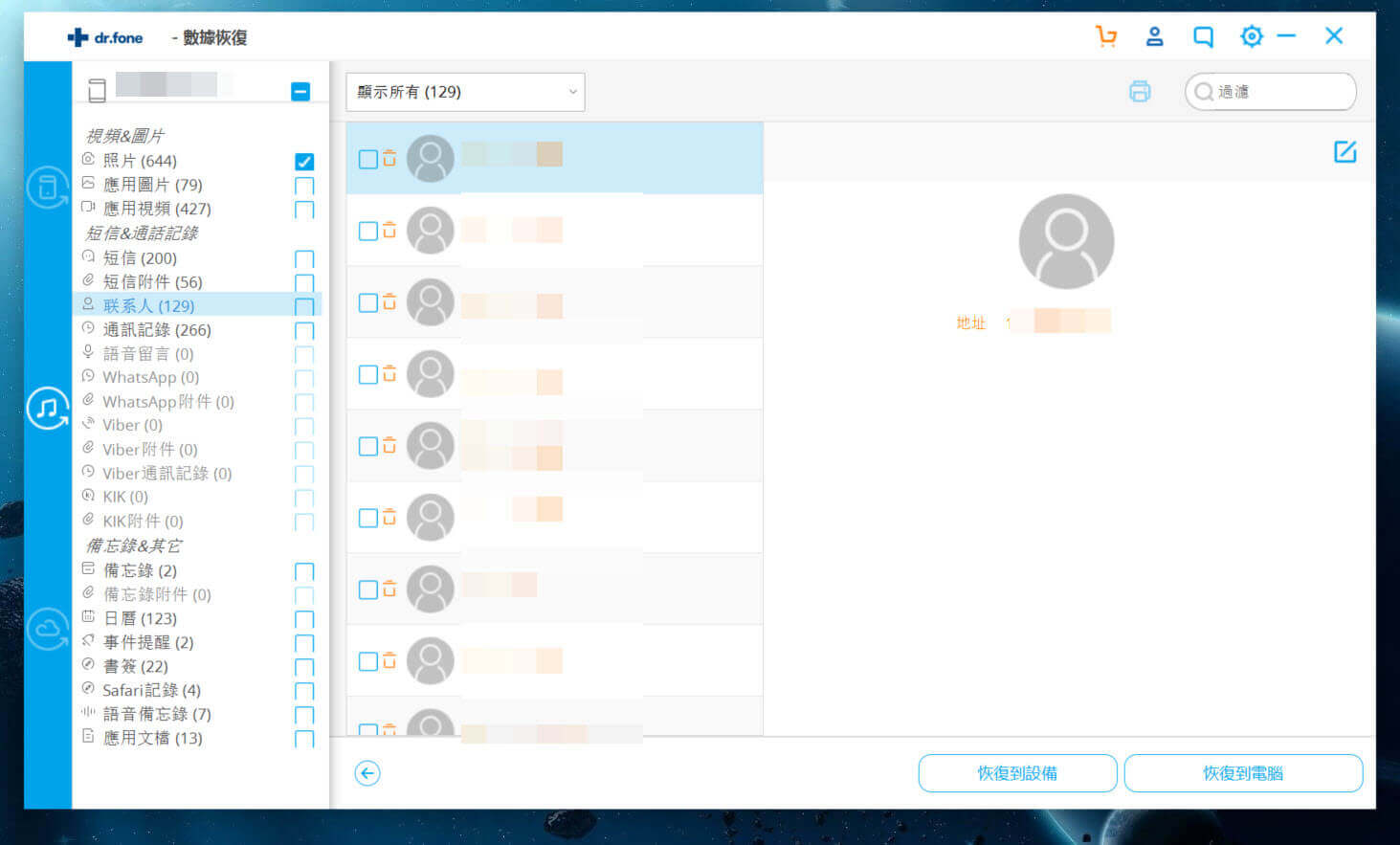
Task: Enable the 短信 (200) checkbox
Action: (304, 259)
